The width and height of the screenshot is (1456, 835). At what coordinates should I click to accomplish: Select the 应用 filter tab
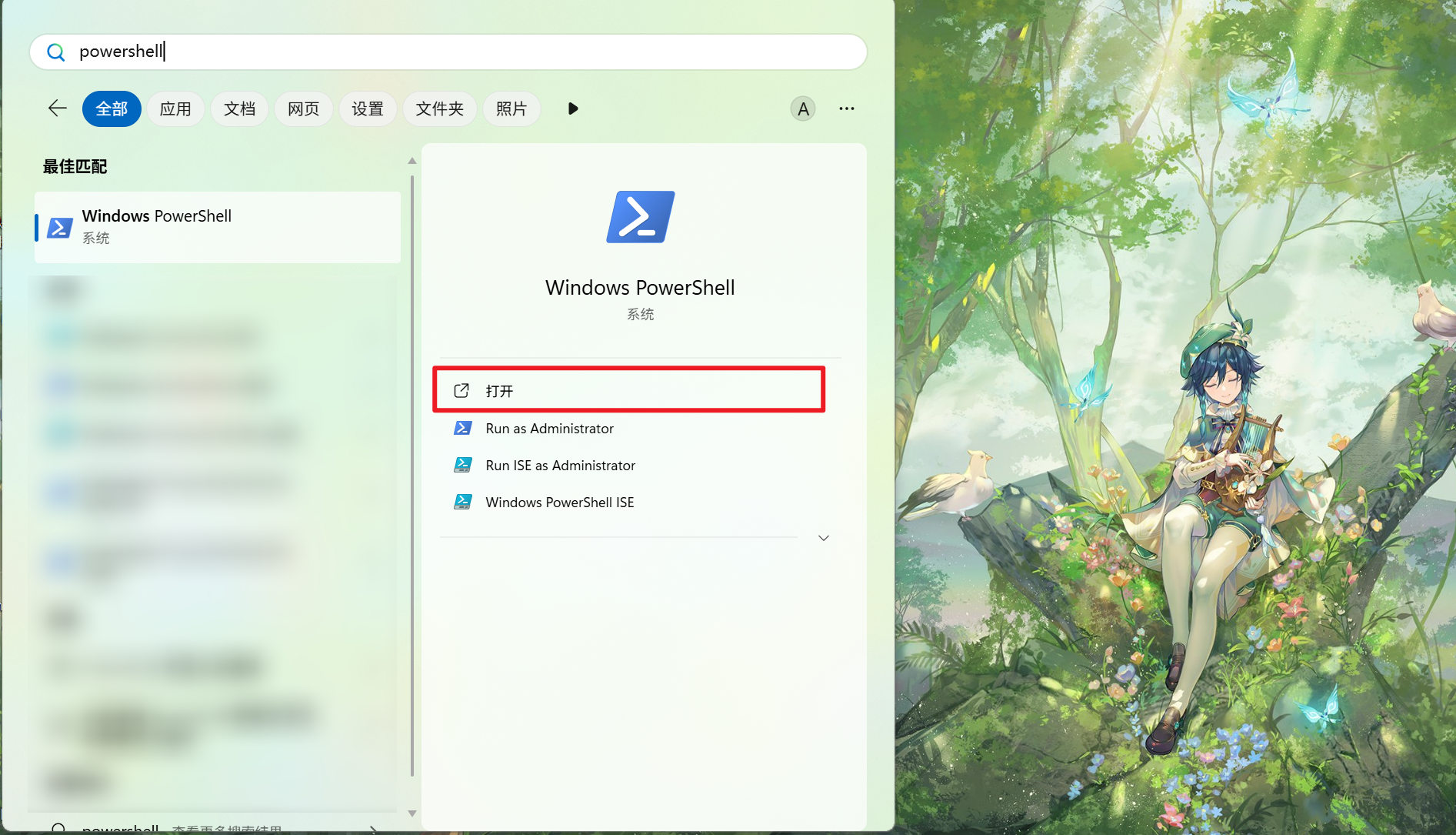pyautogui.click(x=175, y=109)
